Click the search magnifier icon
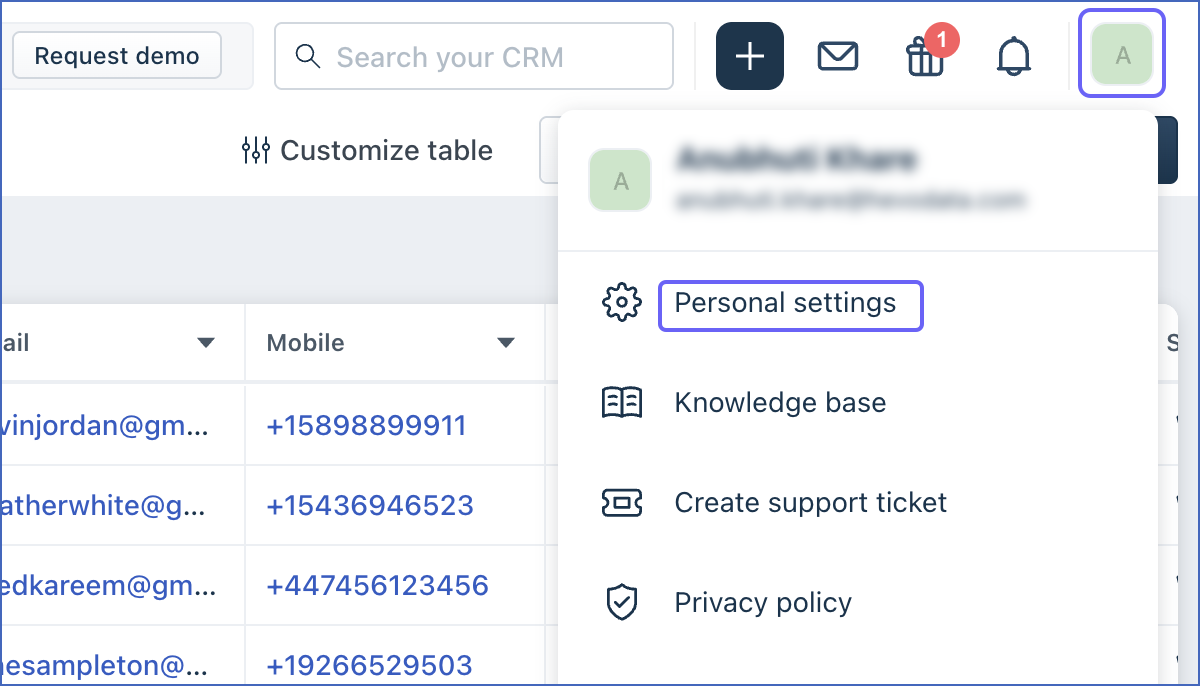 307,56
